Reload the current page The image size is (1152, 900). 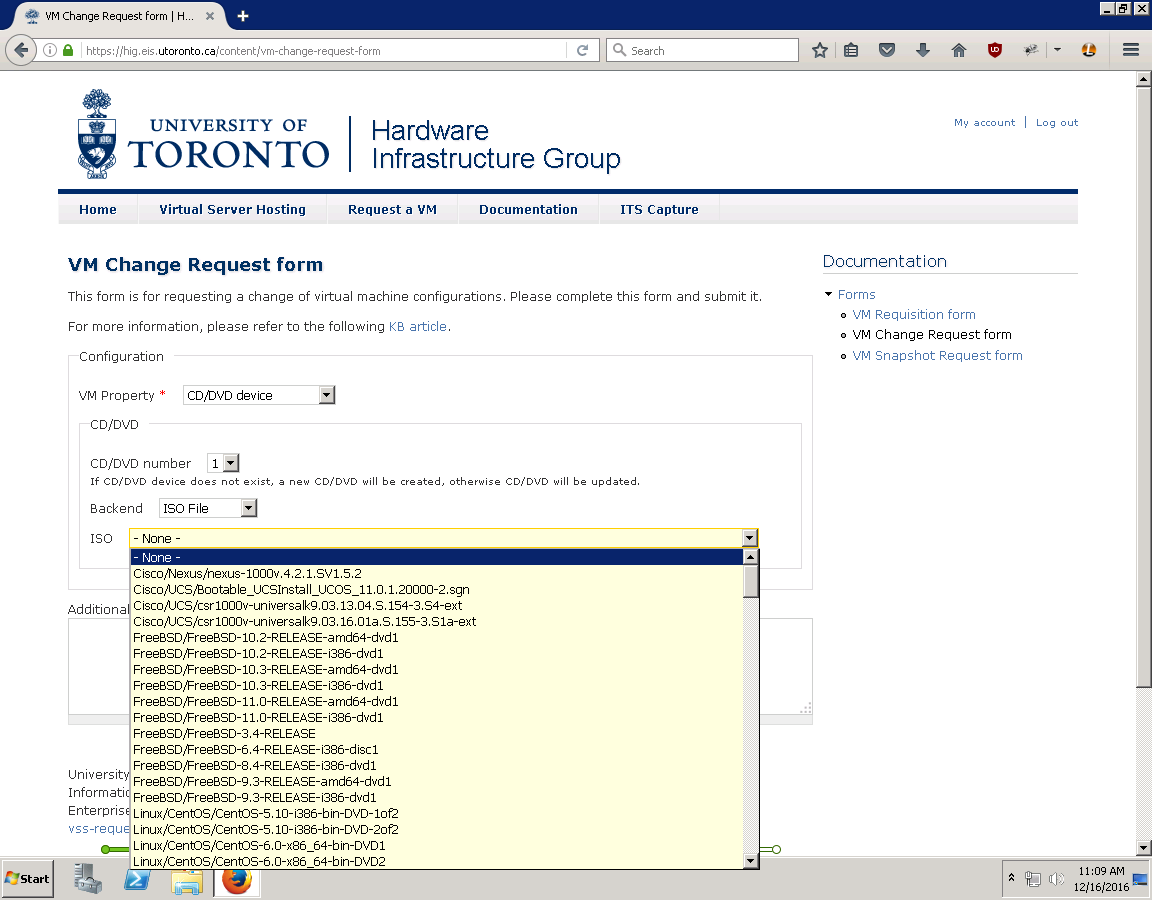[583, 50]
